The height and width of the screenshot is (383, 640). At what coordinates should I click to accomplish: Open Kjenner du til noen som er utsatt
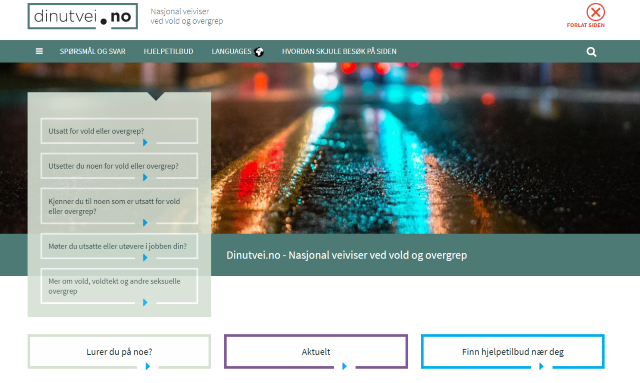[119, 206]
